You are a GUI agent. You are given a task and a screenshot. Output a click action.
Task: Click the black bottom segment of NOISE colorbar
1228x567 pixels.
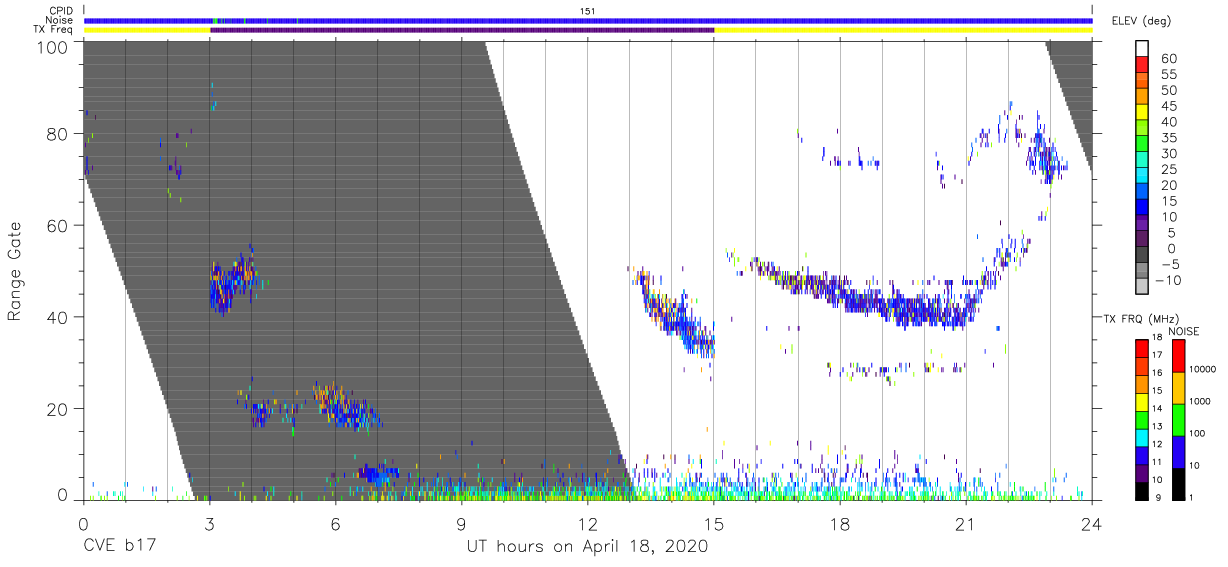click(1179, 483)
